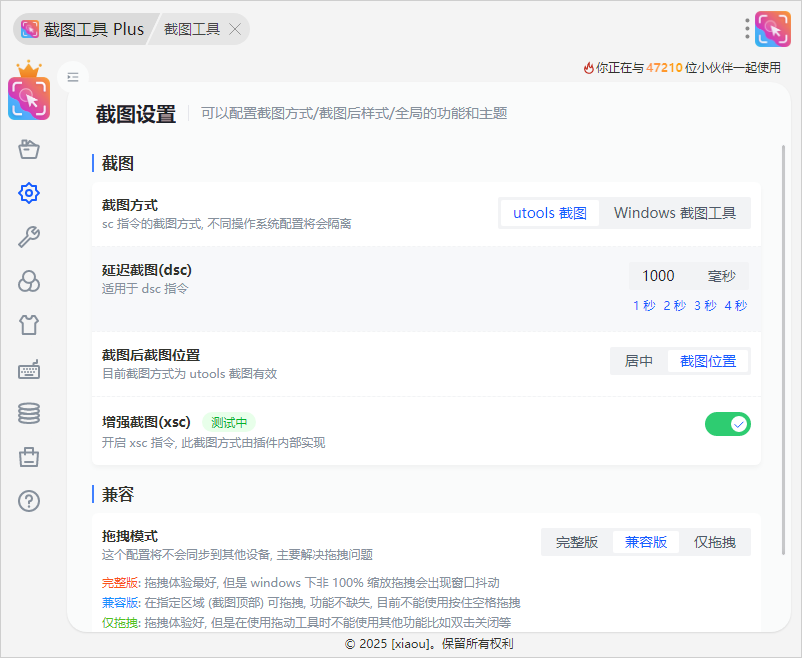The height and width of the screenshot is (658, 802).
Task: Set delay with the 3 秒 link
Action: (705, 305)
